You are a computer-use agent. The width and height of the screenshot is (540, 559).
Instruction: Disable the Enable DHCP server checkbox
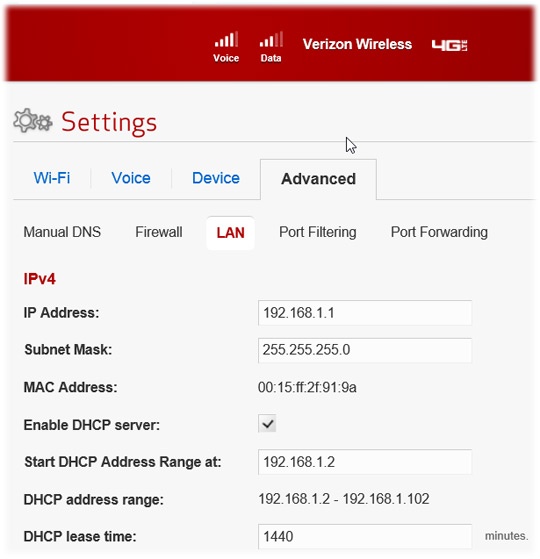pyautogui.click(x=267, y=424)
